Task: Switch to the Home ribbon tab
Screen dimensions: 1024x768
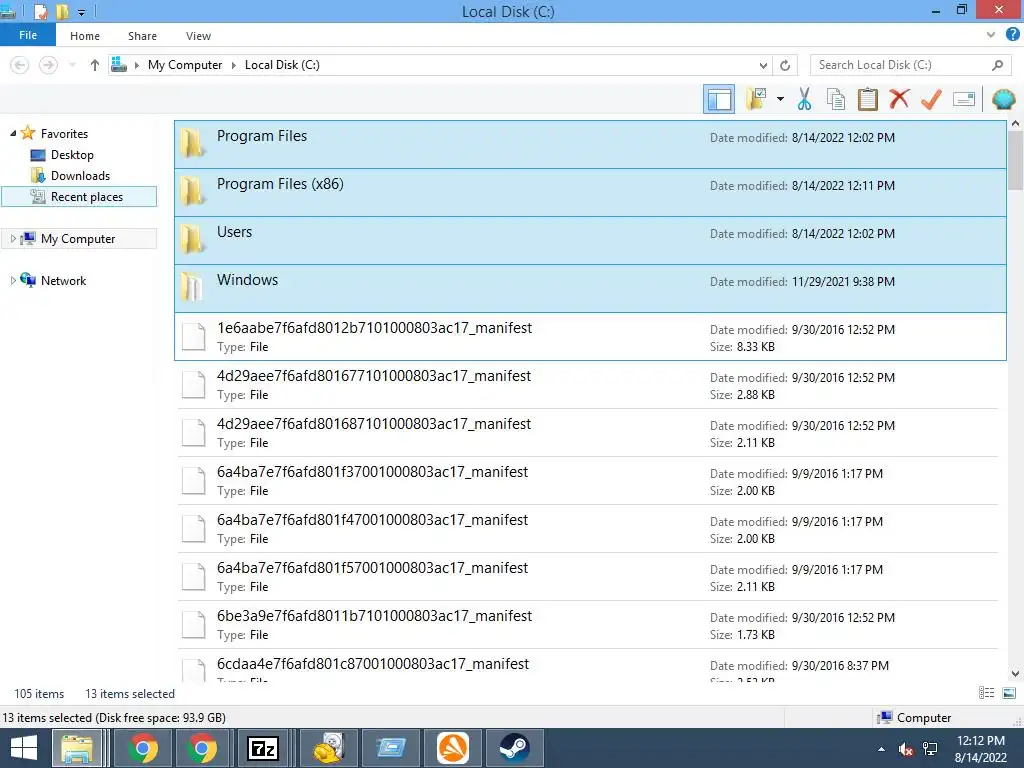Action: (x=85, y=36)
